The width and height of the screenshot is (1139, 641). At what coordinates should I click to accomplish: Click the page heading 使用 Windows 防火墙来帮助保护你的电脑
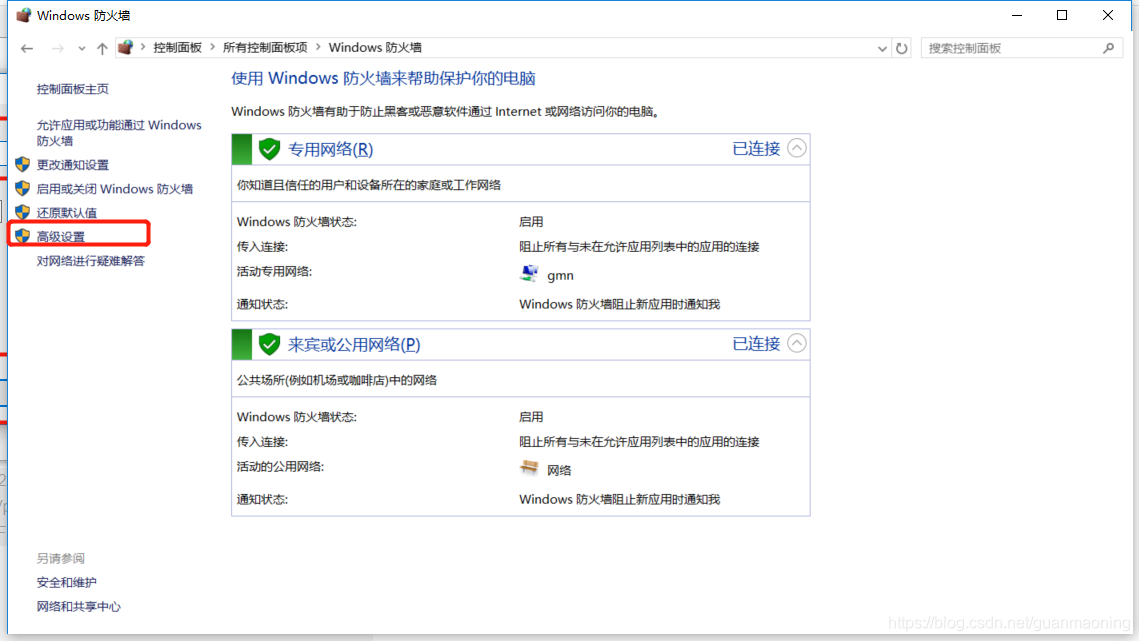(x=384, y=78)
